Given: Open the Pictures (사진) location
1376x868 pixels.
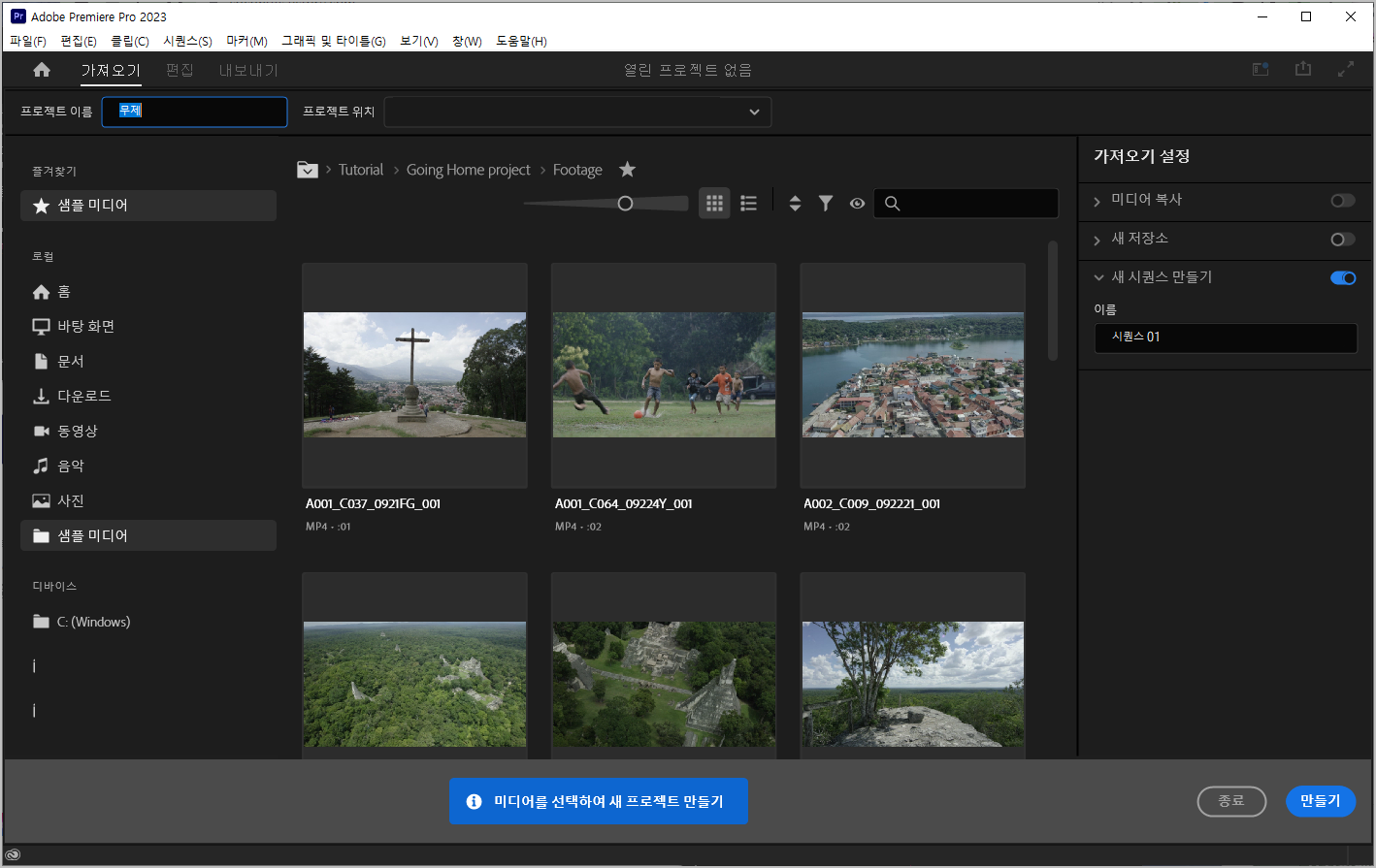Looking at the screenshot, I should pyautogui.click(x=148, y=501).
